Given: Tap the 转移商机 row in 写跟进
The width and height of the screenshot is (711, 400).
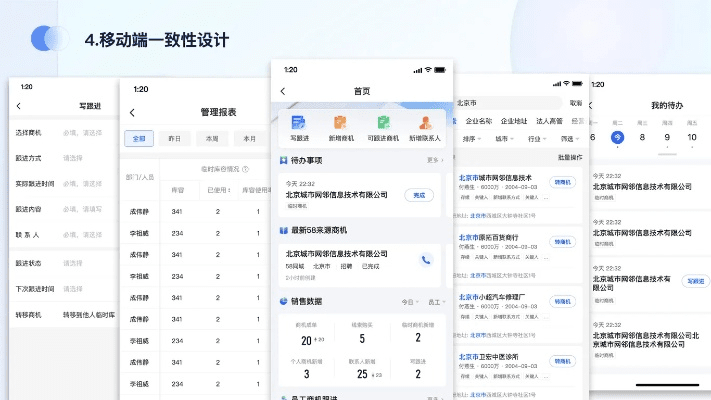Looking at the screenshot, I should pyautogui.click(x=64, y=315).
